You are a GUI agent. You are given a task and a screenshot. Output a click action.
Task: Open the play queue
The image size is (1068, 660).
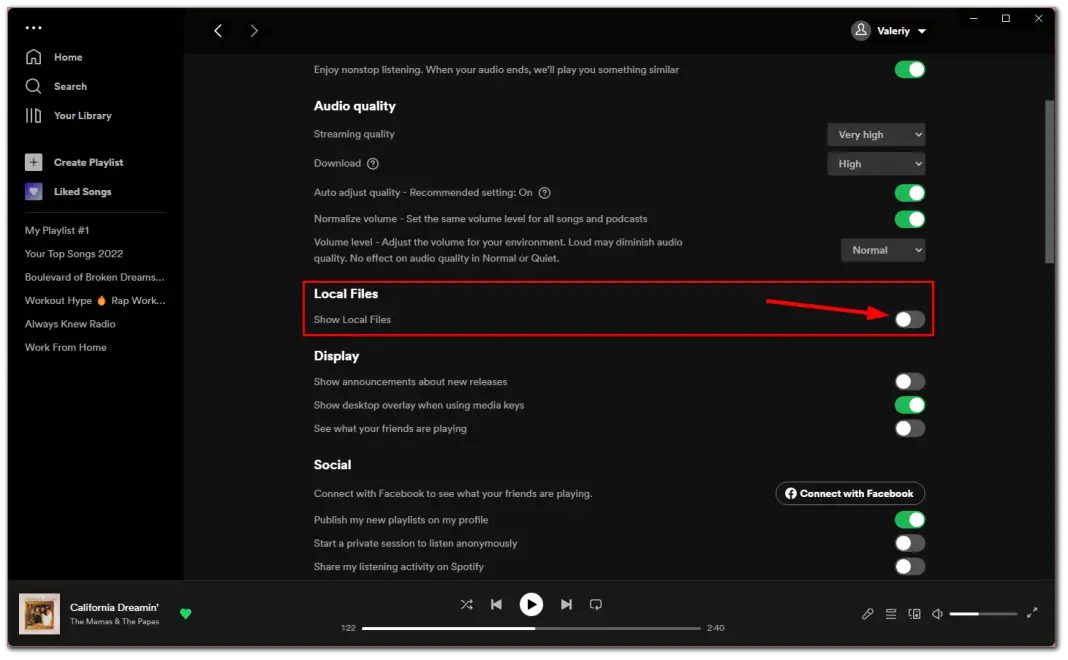tap(890, 614)
